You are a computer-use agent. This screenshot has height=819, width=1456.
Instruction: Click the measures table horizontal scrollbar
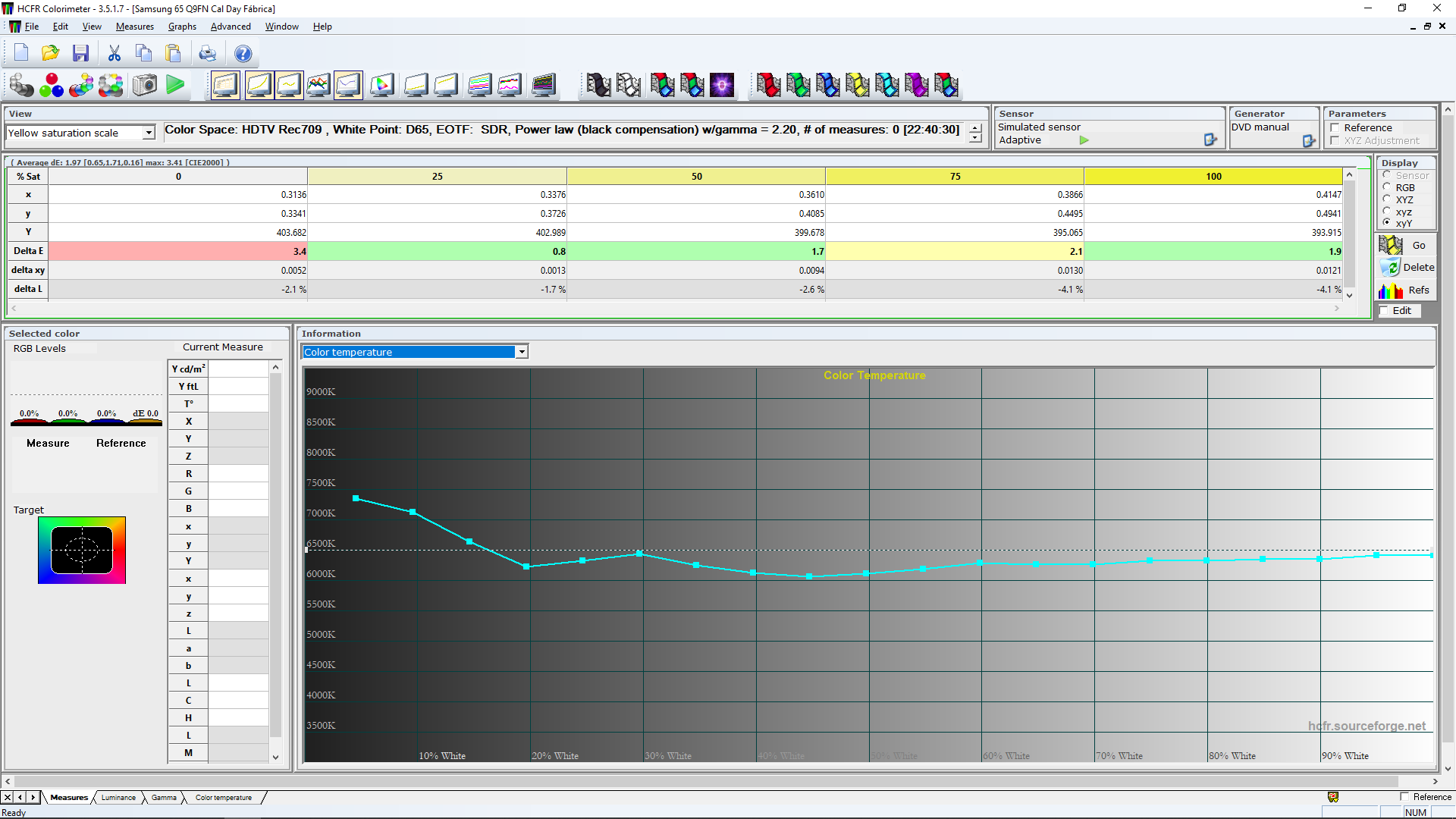click(x=675, y=308)
